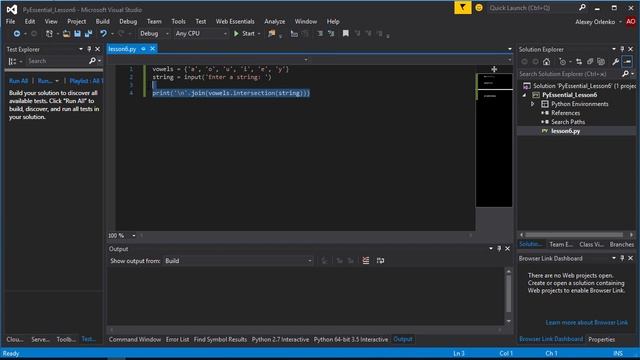This screenshot has height=360, width=640.
Task: Click Pending Changes Filter clock icon
Action: [x=562, y=62]
